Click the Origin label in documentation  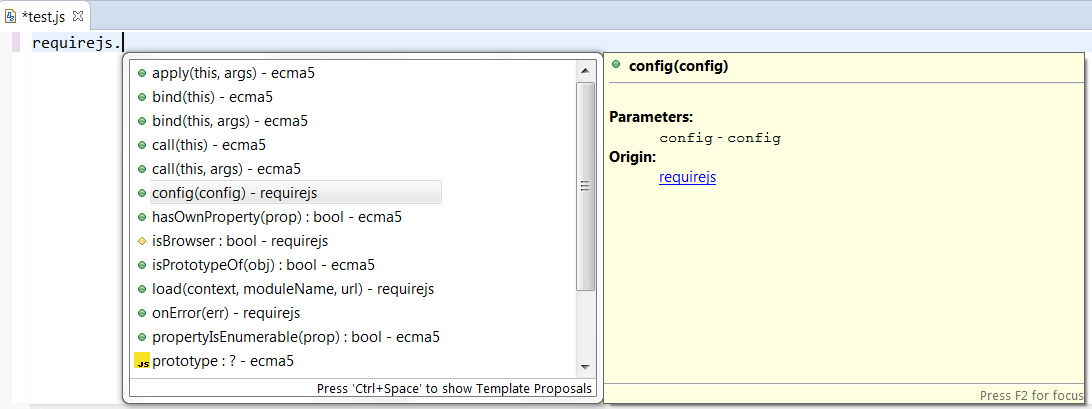[x=632, y=157]
